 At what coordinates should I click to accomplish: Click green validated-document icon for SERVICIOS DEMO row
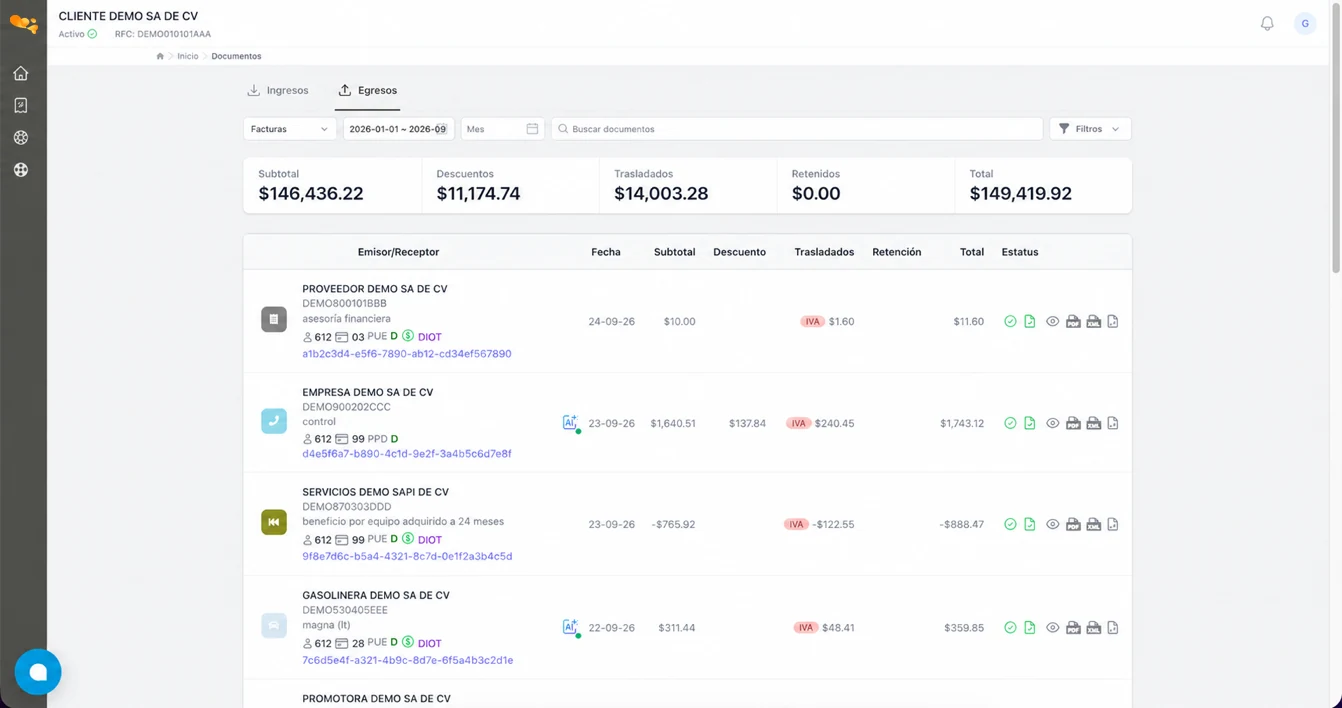[1030, 525]
